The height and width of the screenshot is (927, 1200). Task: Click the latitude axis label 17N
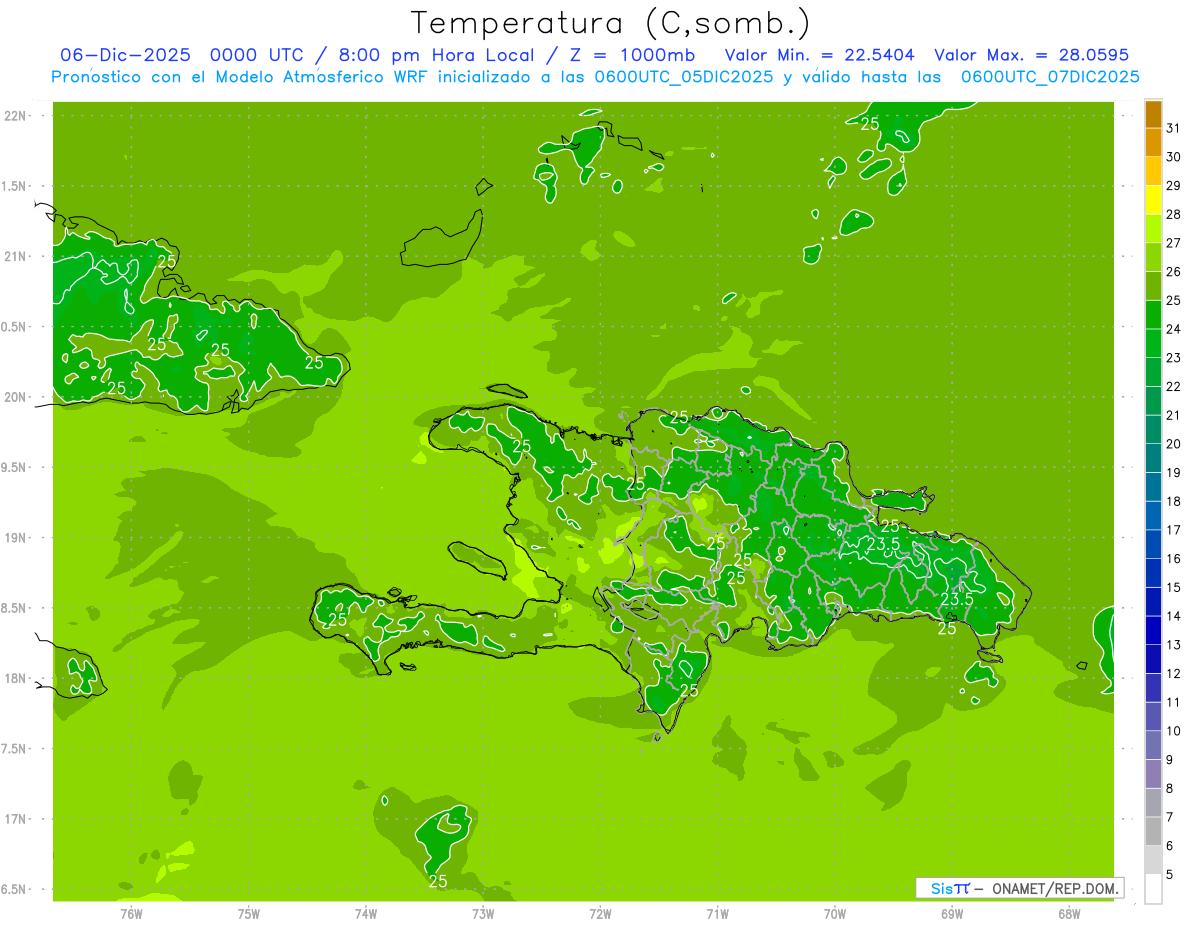tap(17, 819)
